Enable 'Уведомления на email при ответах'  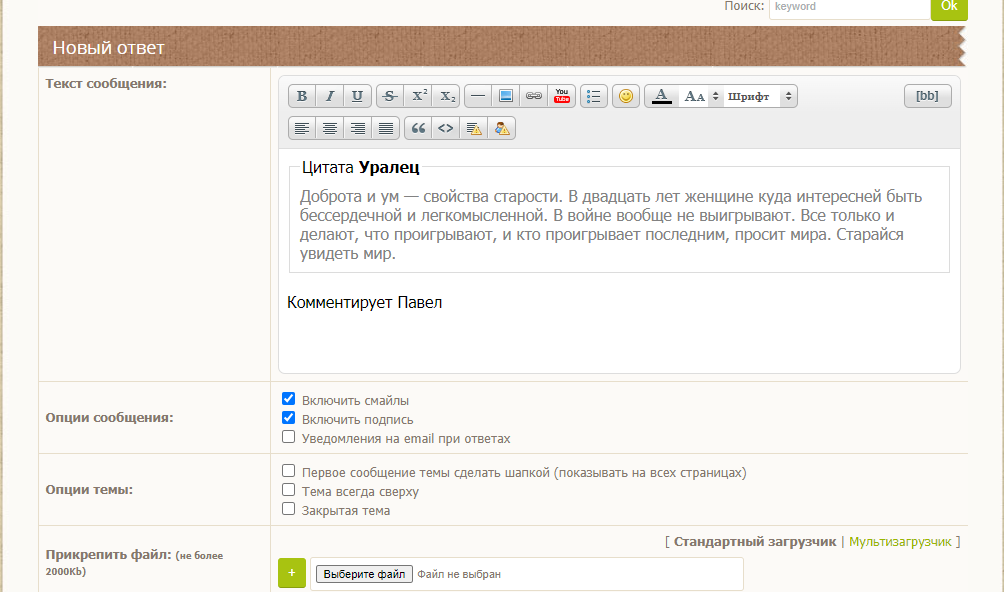[x=289, y=437]
